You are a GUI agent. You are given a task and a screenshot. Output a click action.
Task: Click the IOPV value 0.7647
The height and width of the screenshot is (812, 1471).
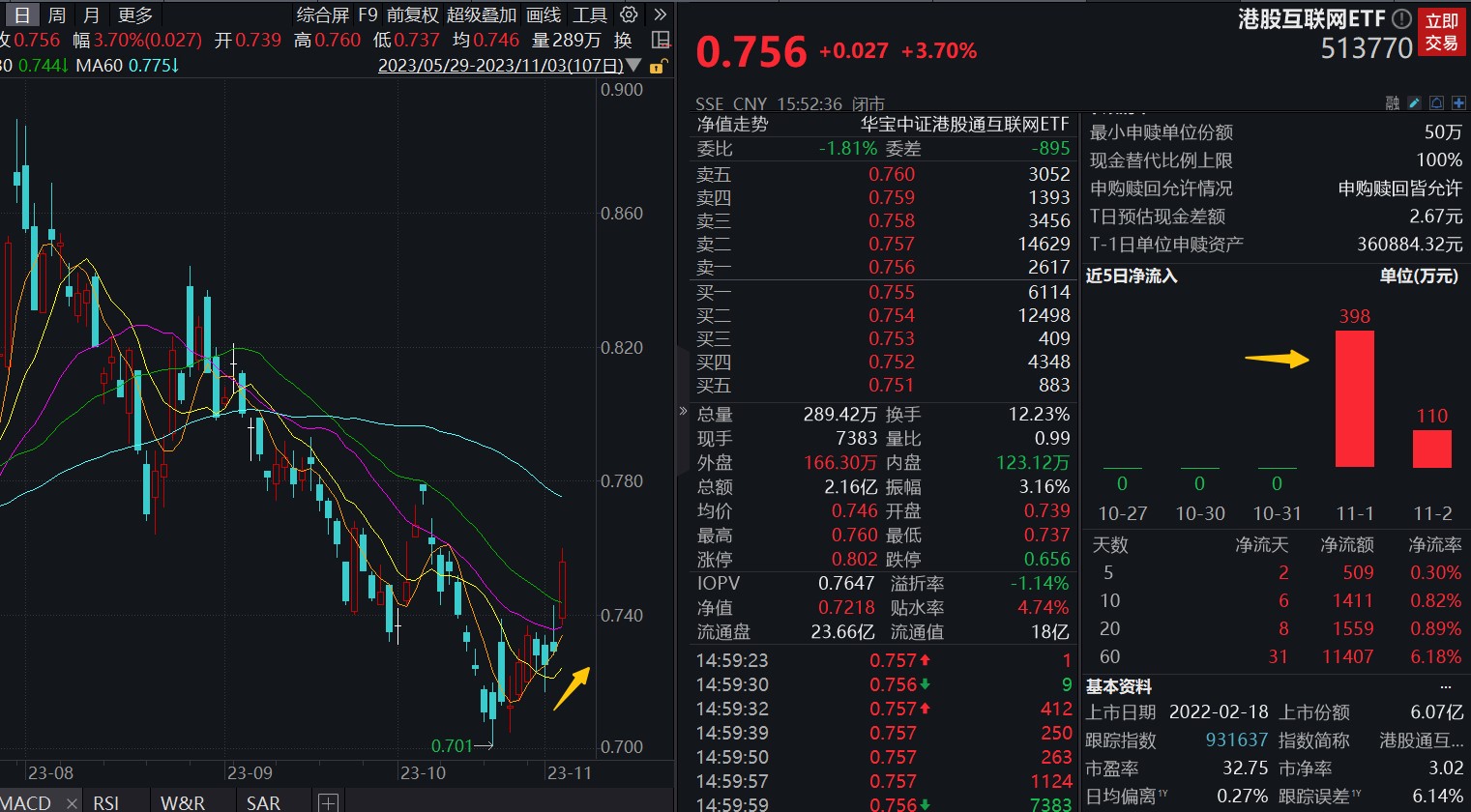[845, 583]
